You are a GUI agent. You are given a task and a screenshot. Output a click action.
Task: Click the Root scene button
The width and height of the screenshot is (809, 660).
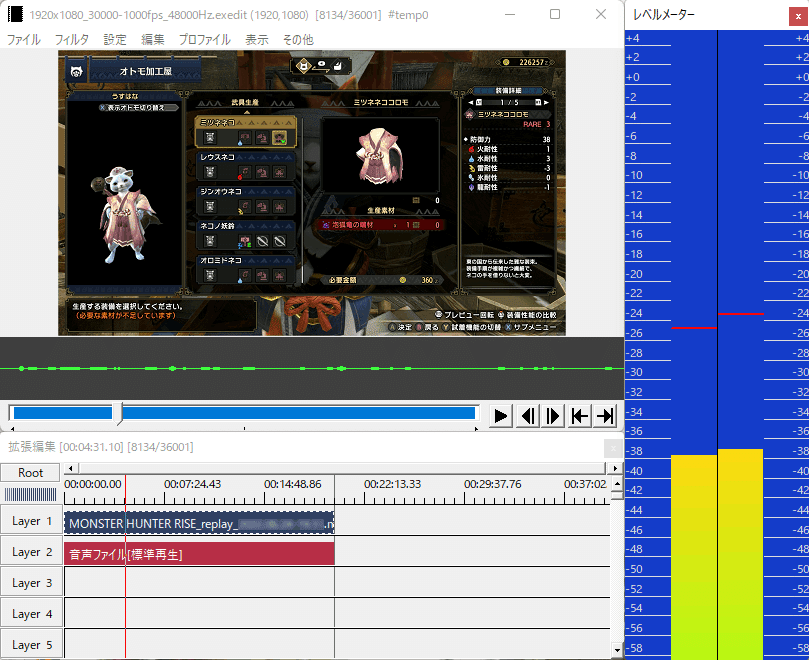(x=30, y=473)
